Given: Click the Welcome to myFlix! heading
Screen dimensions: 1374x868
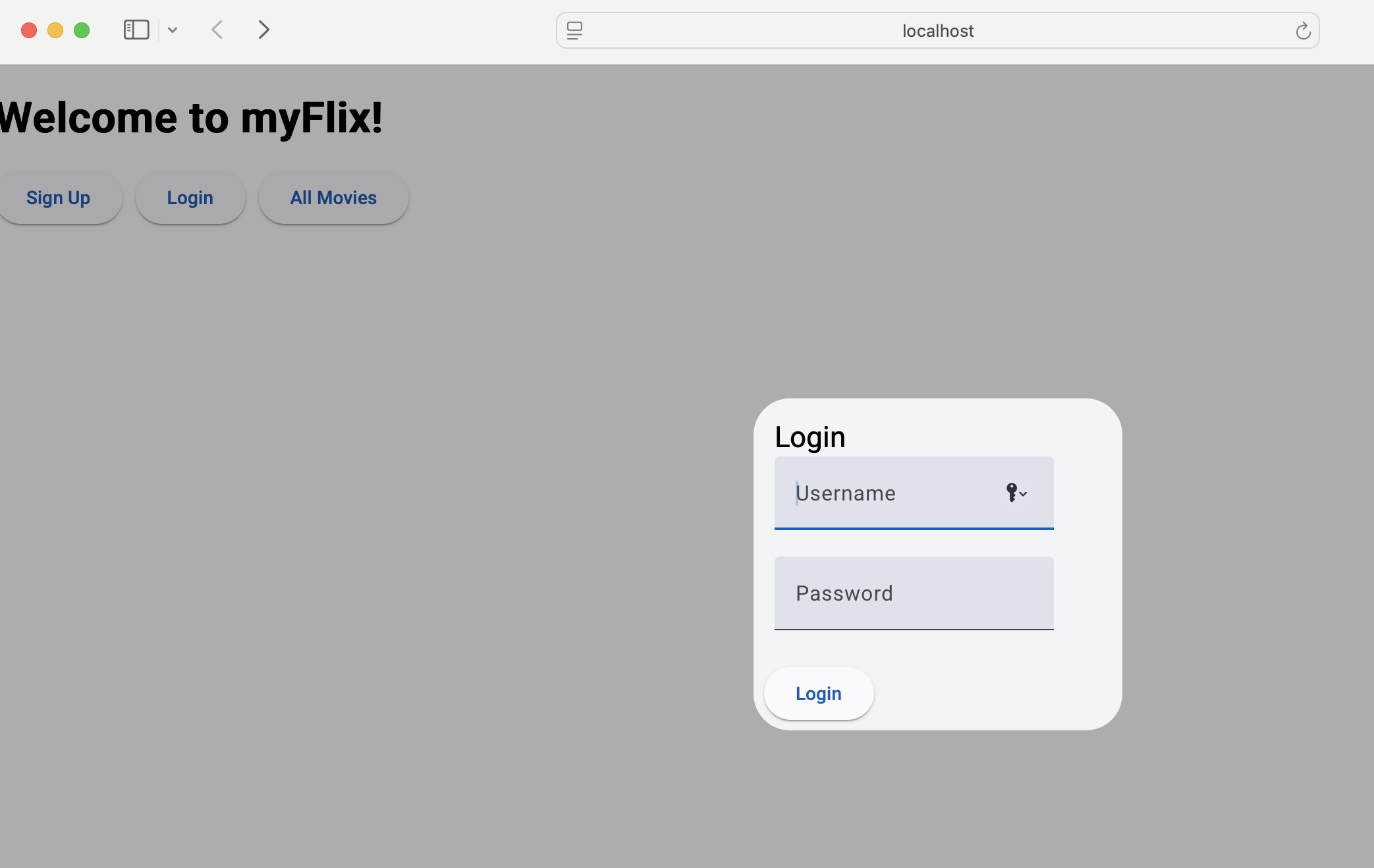Looking at the screenshot, I should 191,119.
